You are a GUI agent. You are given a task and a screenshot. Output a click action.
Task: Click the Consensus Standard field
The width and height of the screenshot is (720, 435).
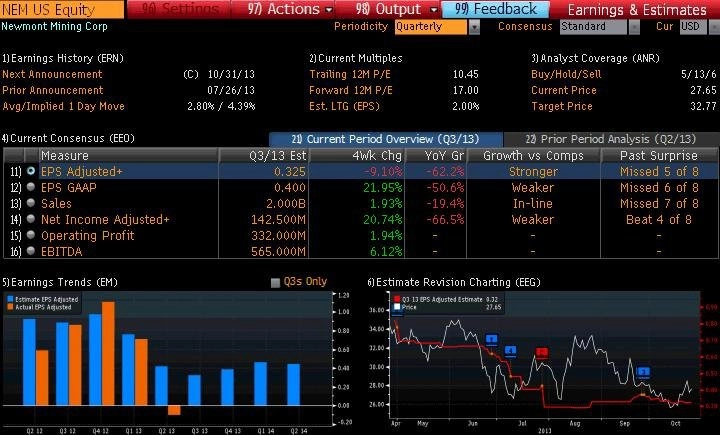tap(593, 27)
